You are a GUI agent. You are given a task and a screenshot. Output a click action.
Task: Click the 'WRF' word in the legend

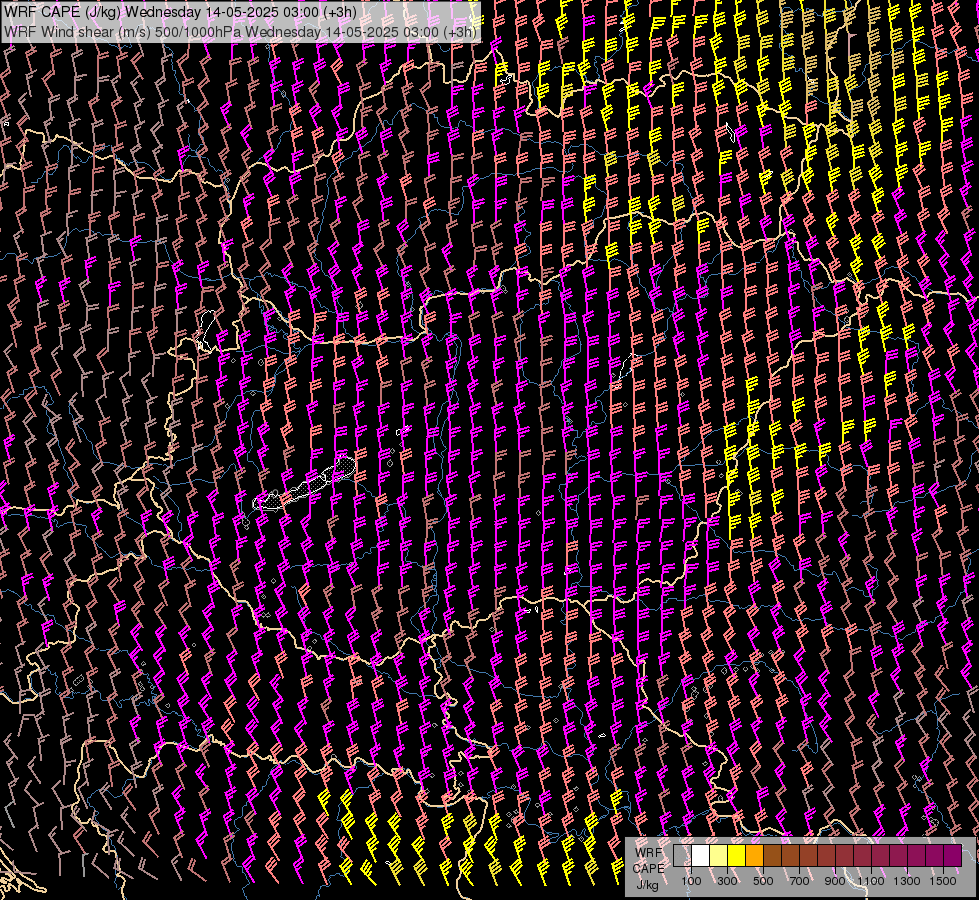649,853
